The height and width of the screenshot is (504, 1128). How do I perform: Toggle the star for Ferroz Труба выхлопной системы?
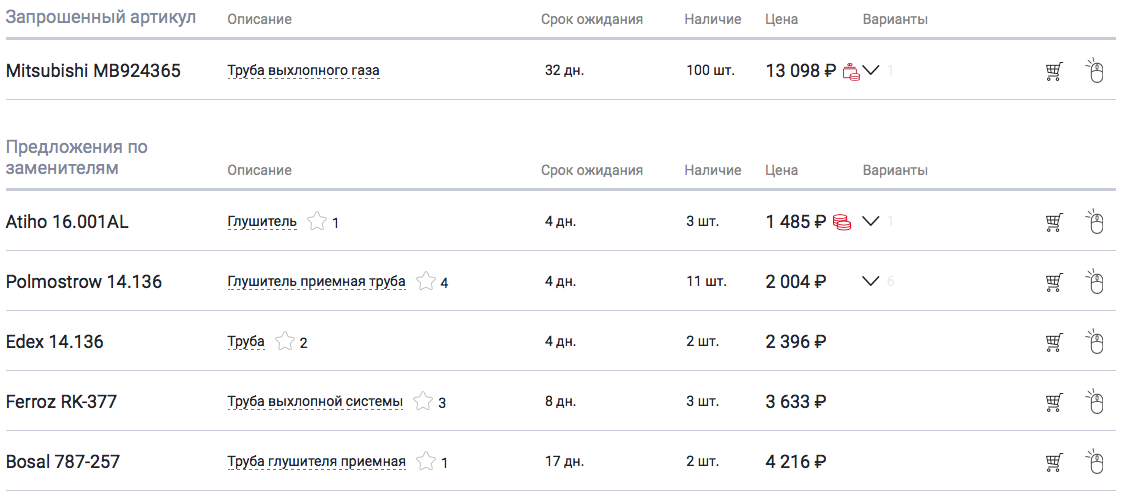click(423, 402)
